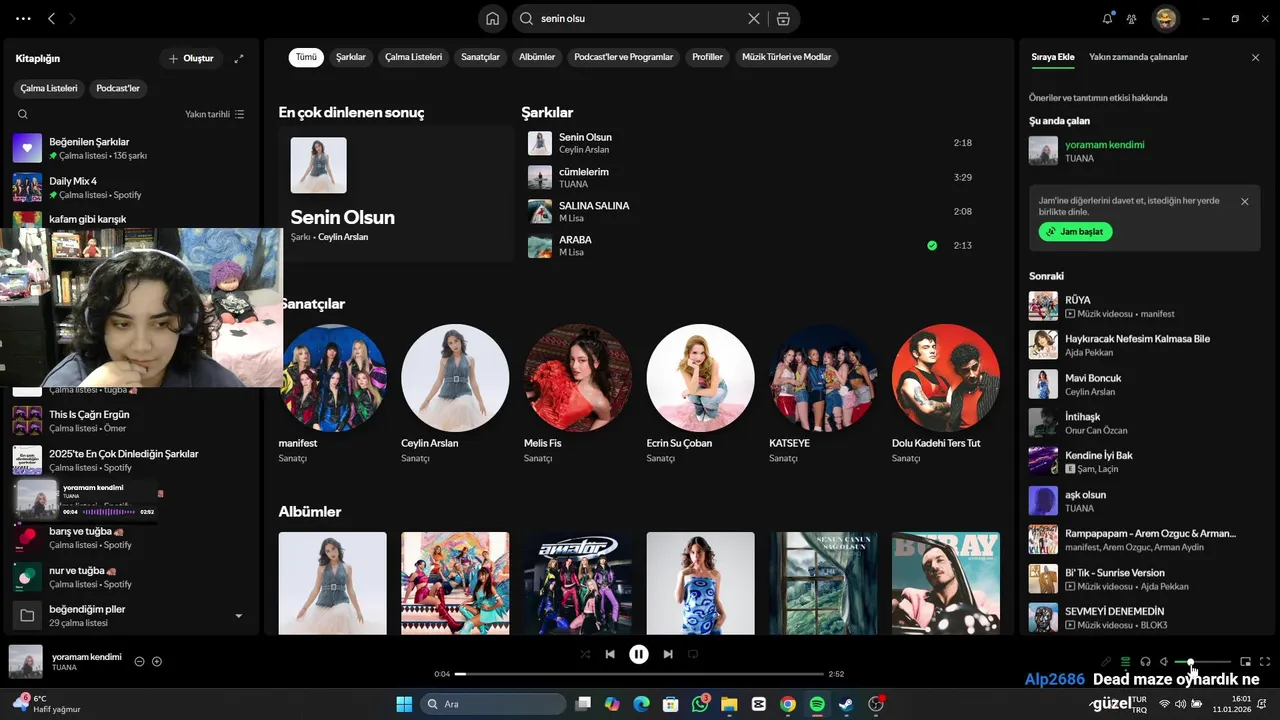Toggle shuffle playback
The image size is (1280, 720).
[x=585, y=654]
